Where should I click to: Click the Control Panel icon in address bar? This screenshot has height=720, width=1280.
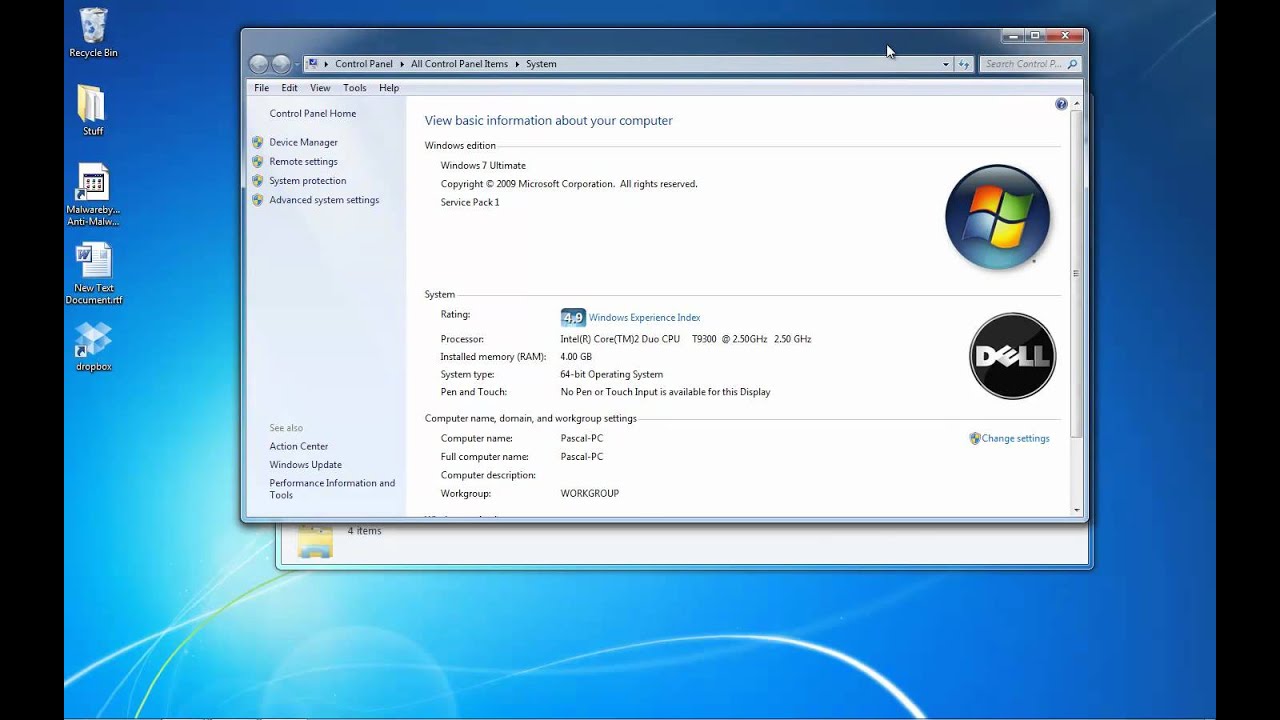pos(313,64)
